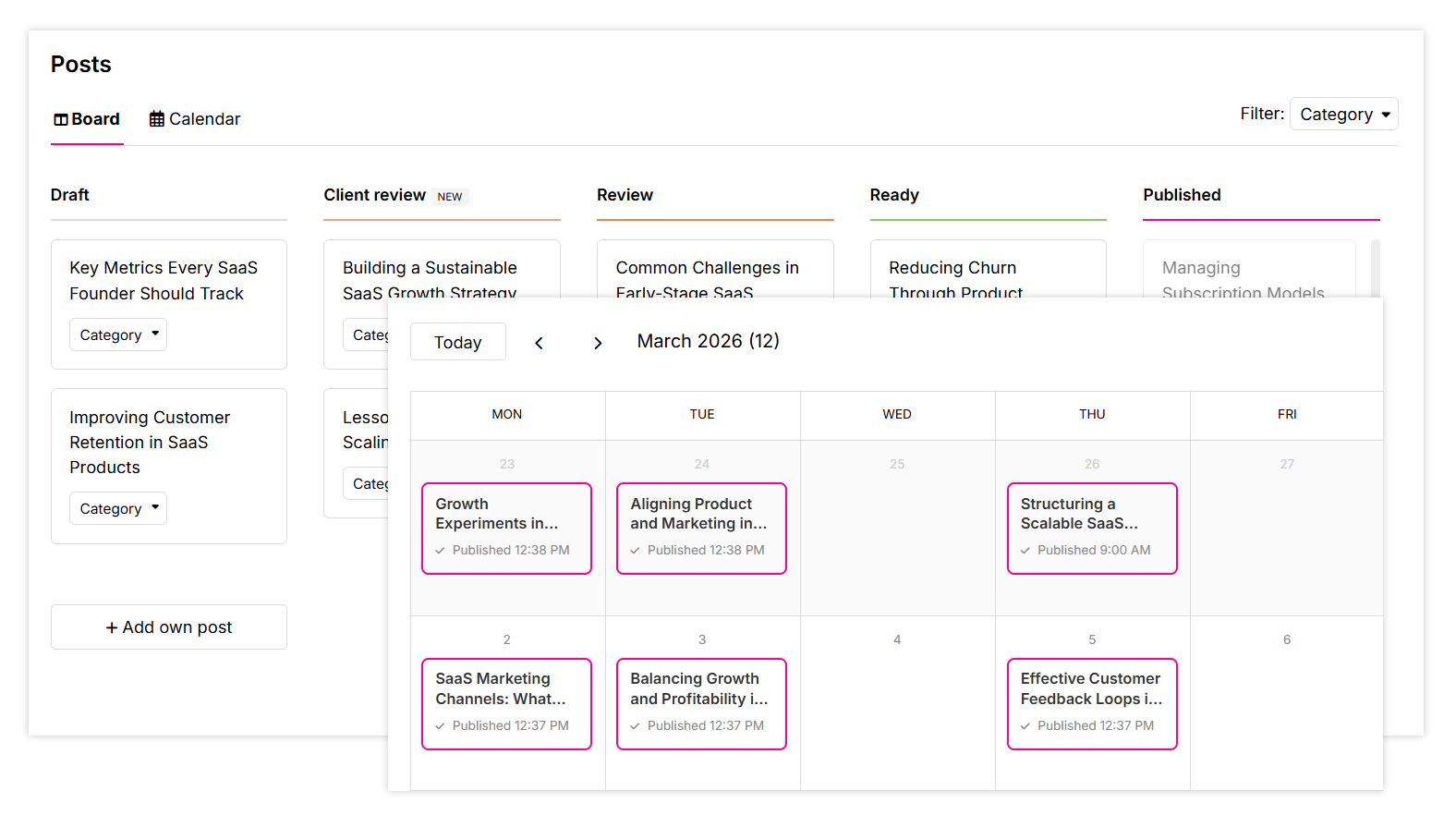Click the checkmark on Structuring a Scalable SaaS post
The height and width of the screenshot is (815, 1456).
(1025, 551)
